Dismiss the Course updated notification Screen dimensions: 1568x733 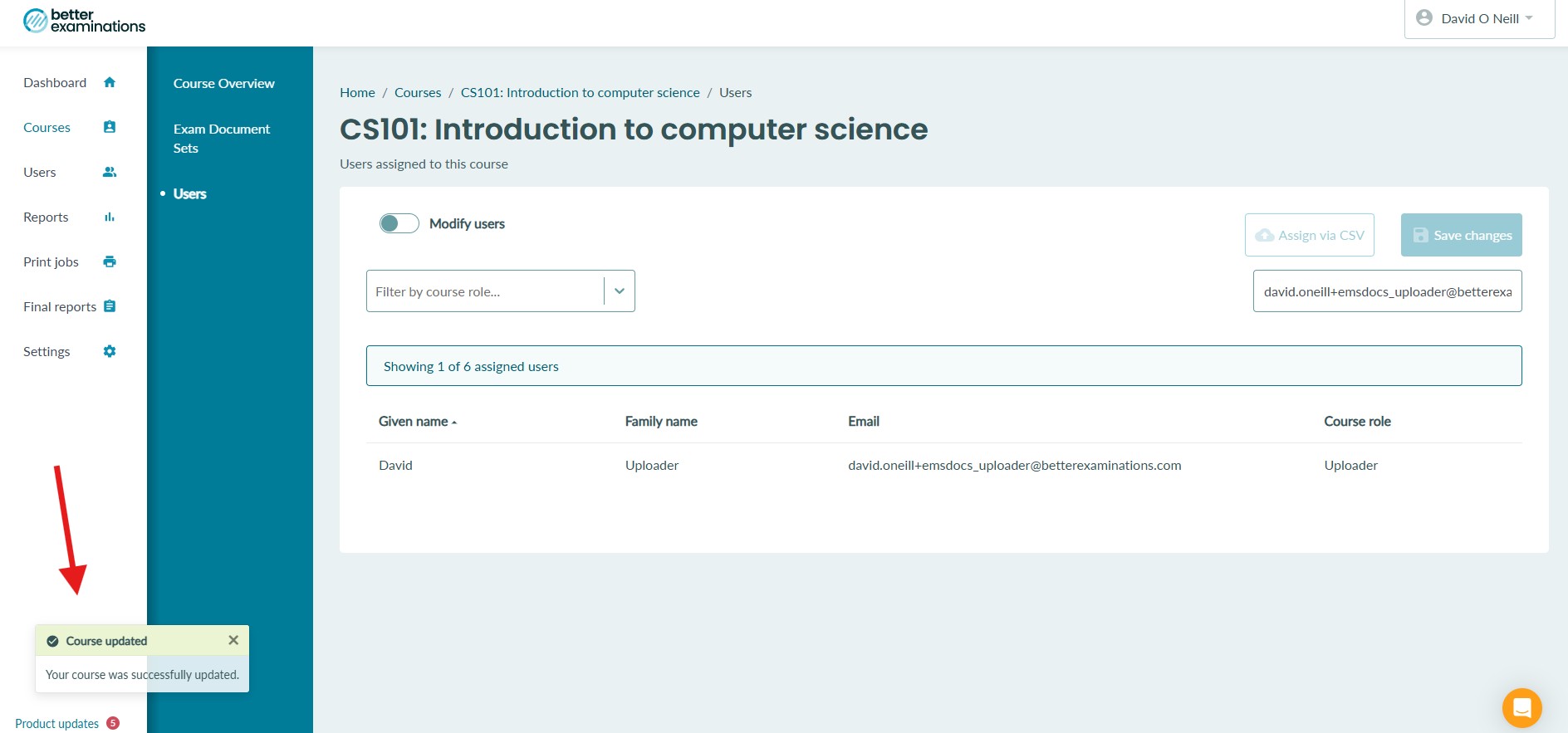click(233, 640)
